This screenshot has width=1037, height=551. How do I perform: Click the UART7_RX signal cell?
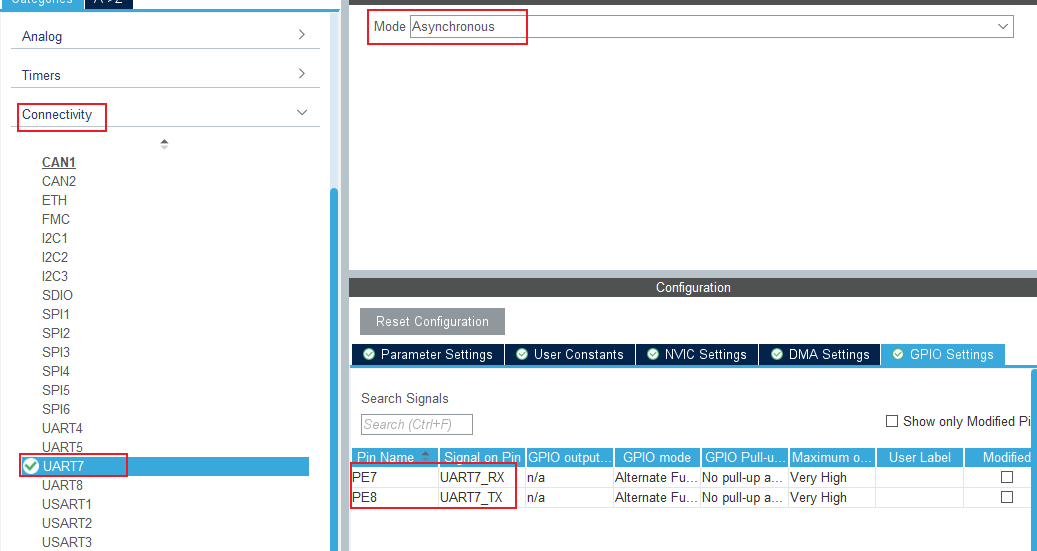point(482,478)
